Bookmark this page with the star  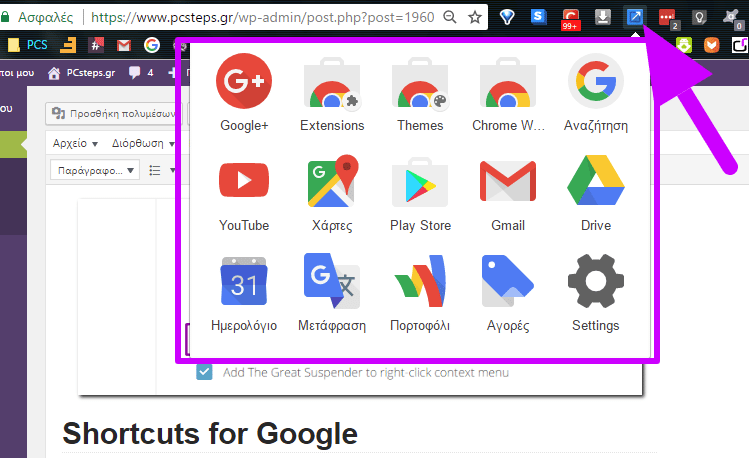[x=474, y=18]
